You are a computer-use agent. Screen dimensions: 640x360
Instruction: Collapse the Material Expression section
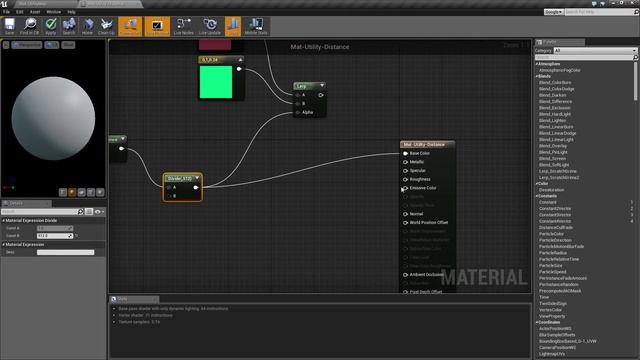click(x=4, y=244)
